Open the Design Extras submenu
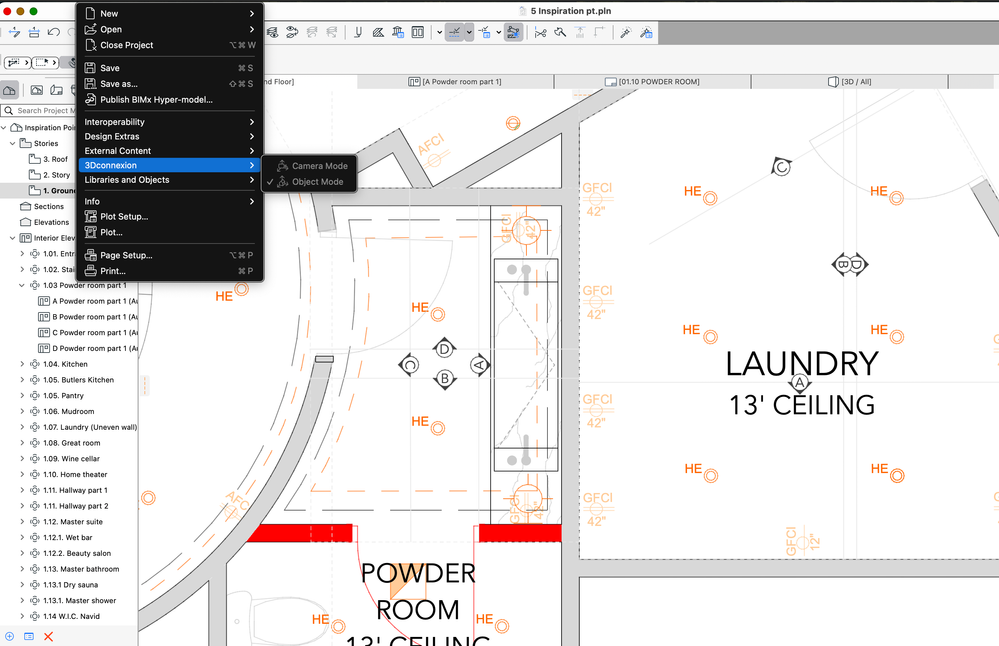Image resolution: width=999 pixels, height=646 pixels. click(x=169, y=136)
